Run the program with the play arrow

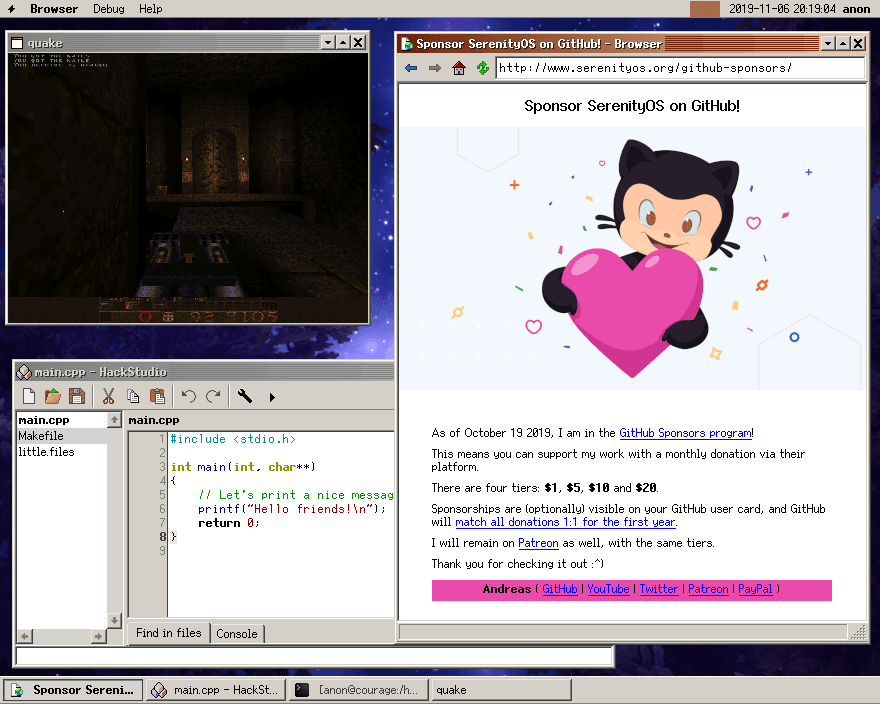(272, 397)
